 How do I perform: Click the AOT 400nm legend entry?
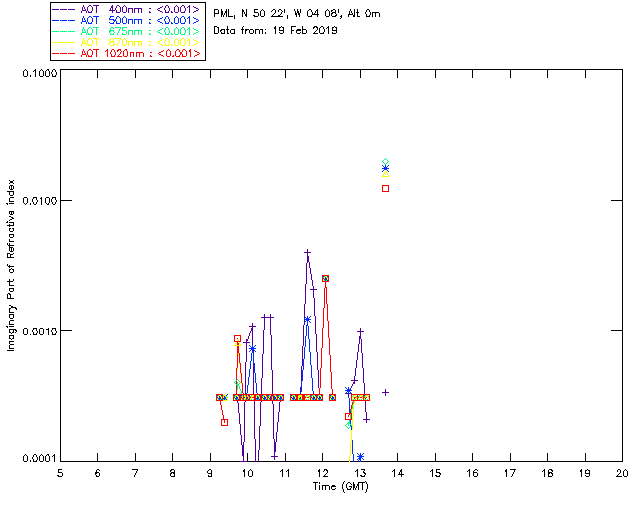point(127,10)
